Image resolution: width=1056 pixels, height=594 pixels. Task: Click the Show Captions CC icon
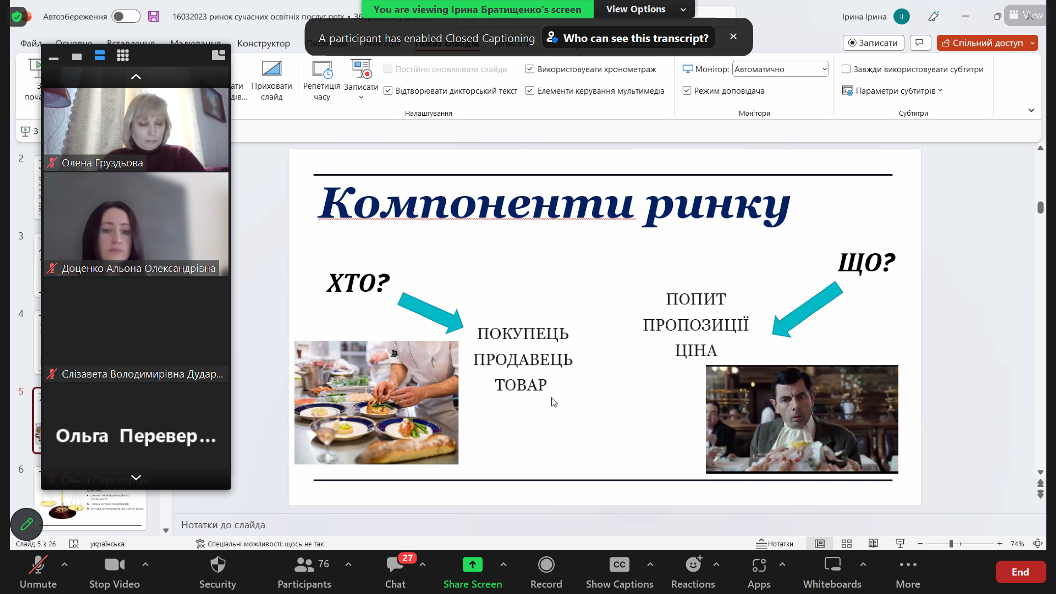[619, 565]
